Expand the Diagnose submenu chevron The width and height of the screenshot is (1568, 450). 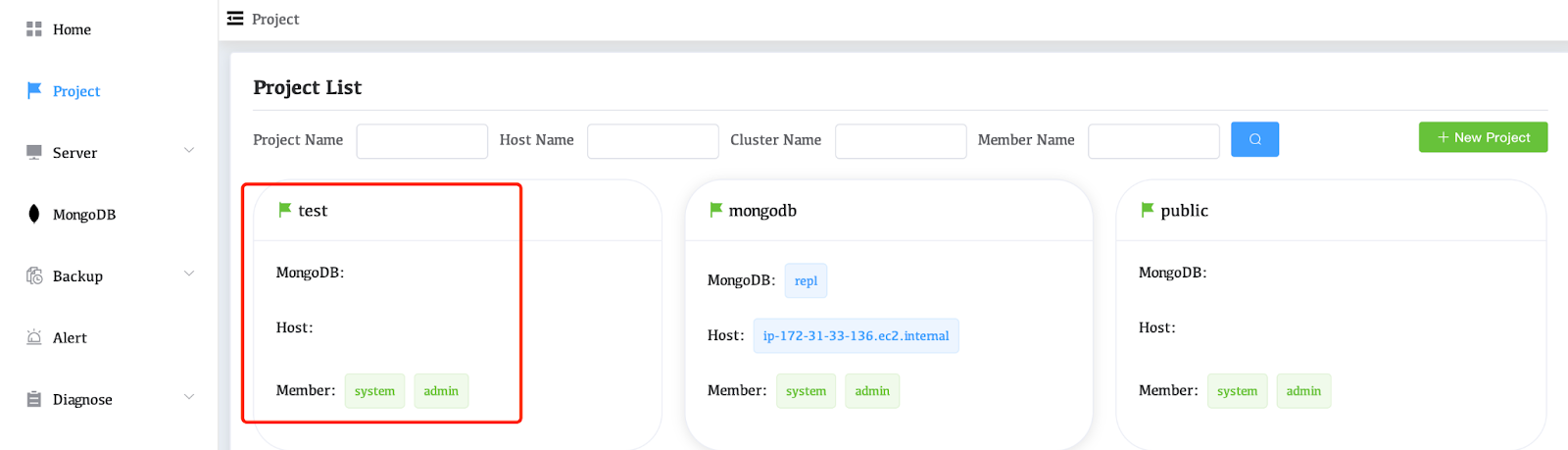pos(189,397)
